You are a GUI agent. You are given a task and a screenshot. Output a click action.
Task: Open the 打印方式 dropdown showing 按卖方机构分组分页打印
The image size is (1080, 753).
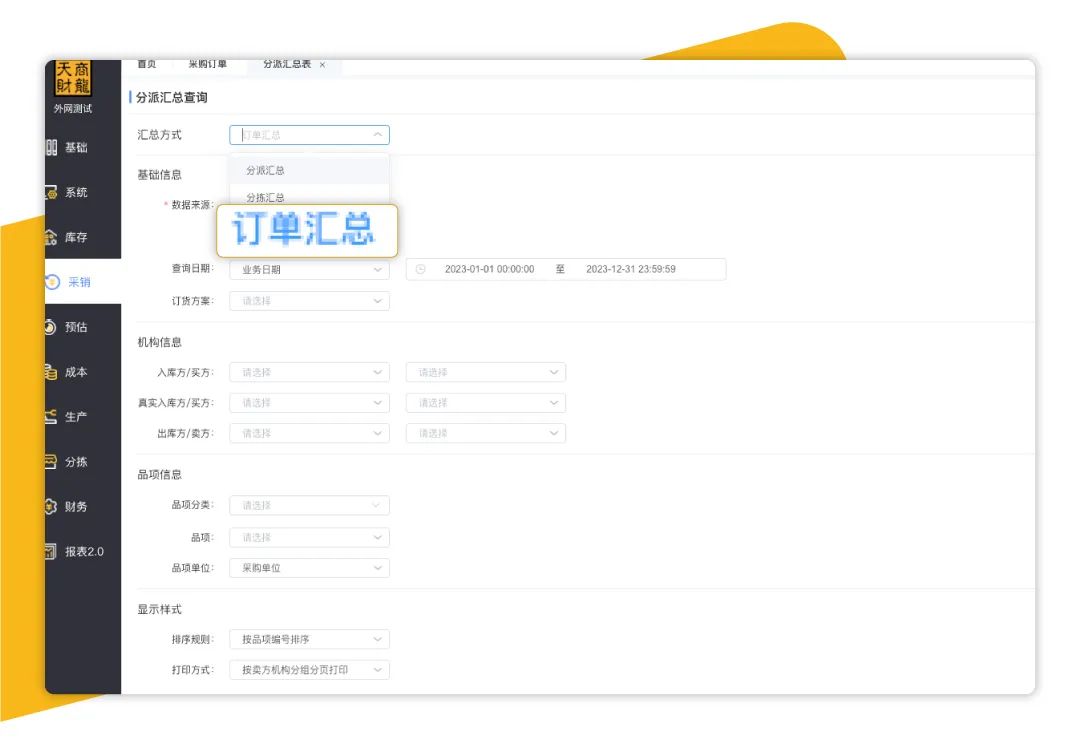tap(309, 670)
